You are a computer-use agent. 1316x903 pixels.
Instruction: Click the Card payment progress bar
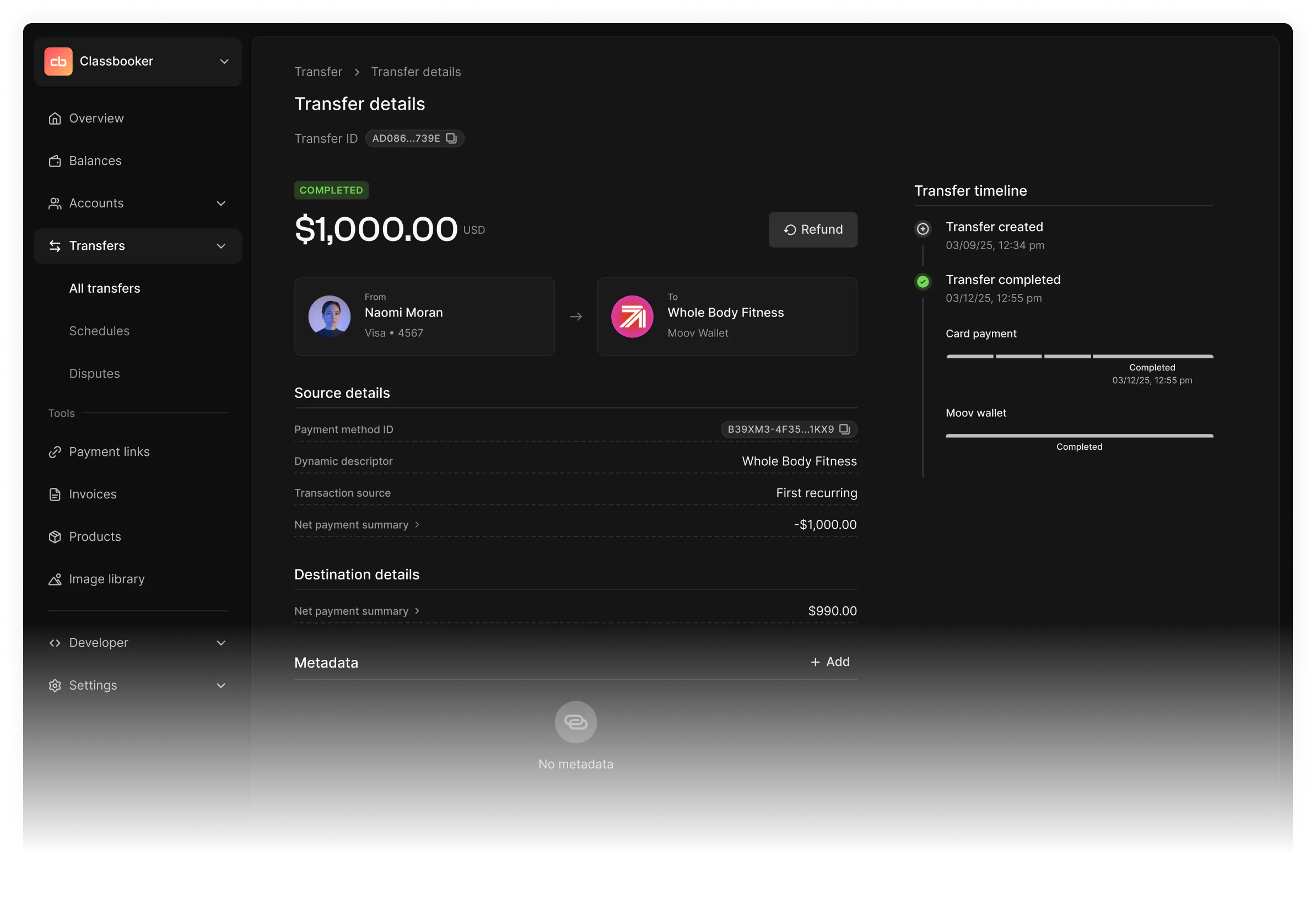[1079, 356]
